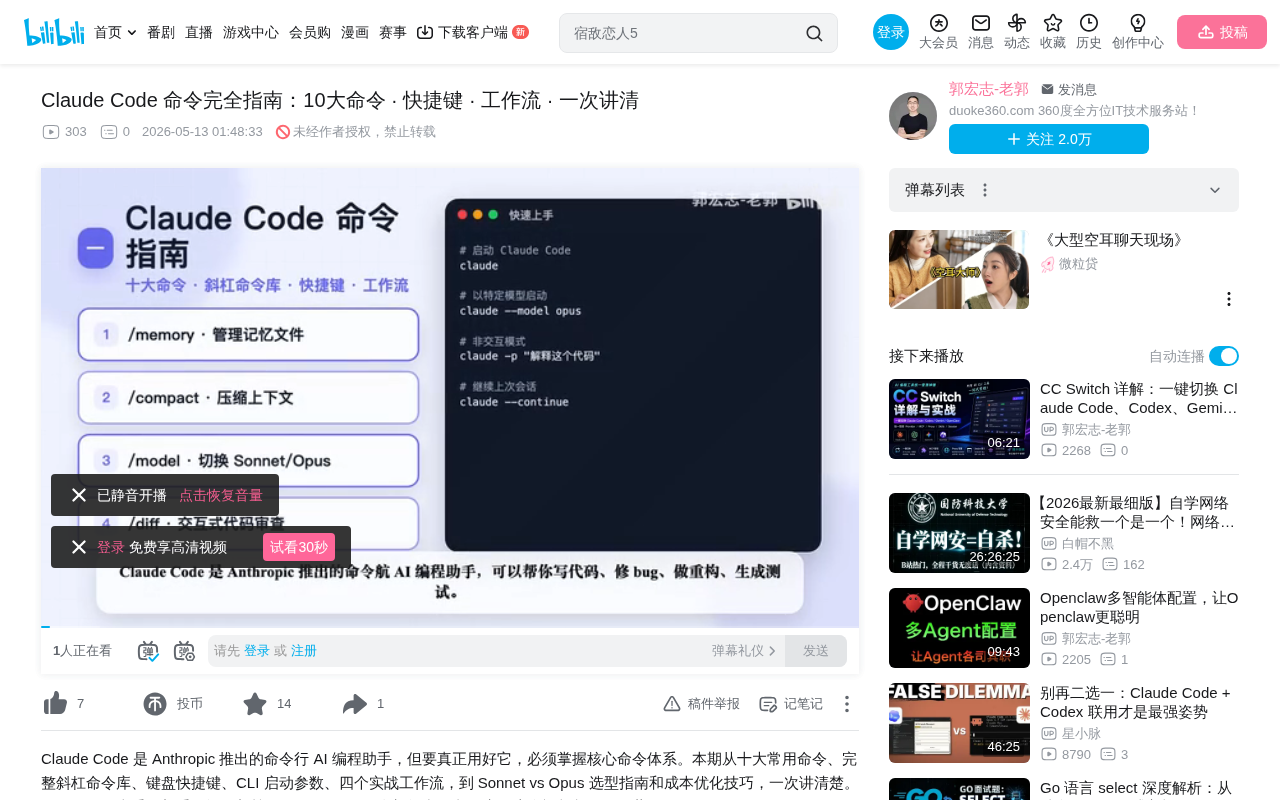
Task: Click 发送 danmaku send button
Action: coord(816,651)
